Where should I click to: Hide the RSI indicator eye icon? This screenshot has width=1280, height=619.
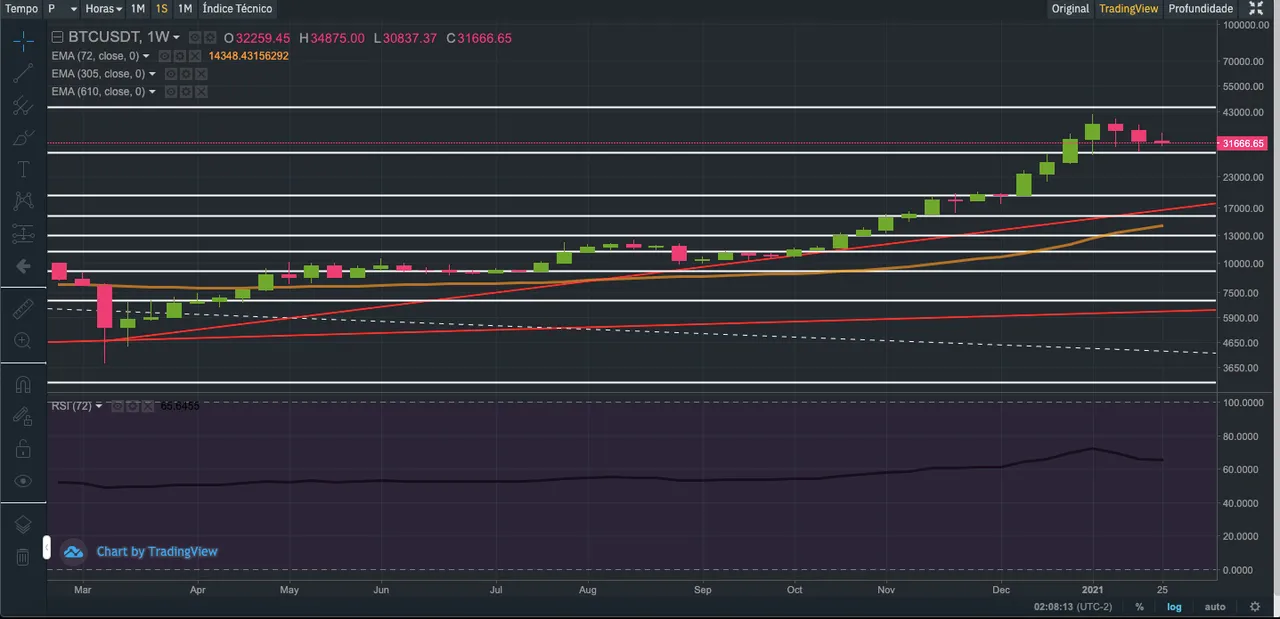[x=117, y=406]
